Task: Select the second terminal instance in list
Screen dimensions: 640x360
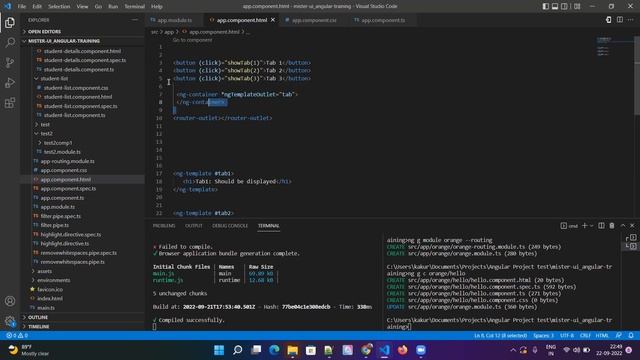Action: point(631,246)
